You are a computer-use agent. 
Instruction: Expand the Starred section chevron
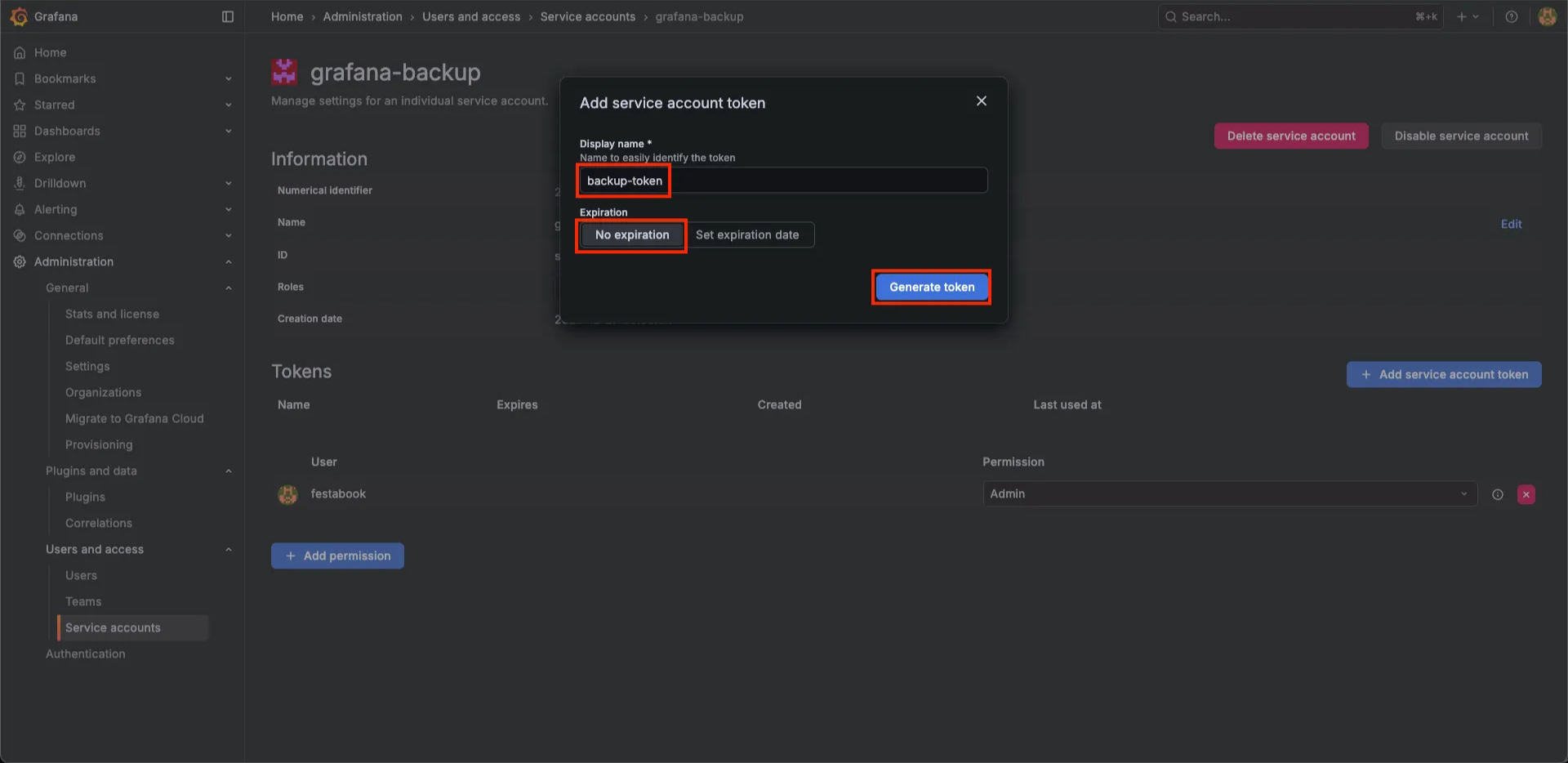[x=229, y=105]
